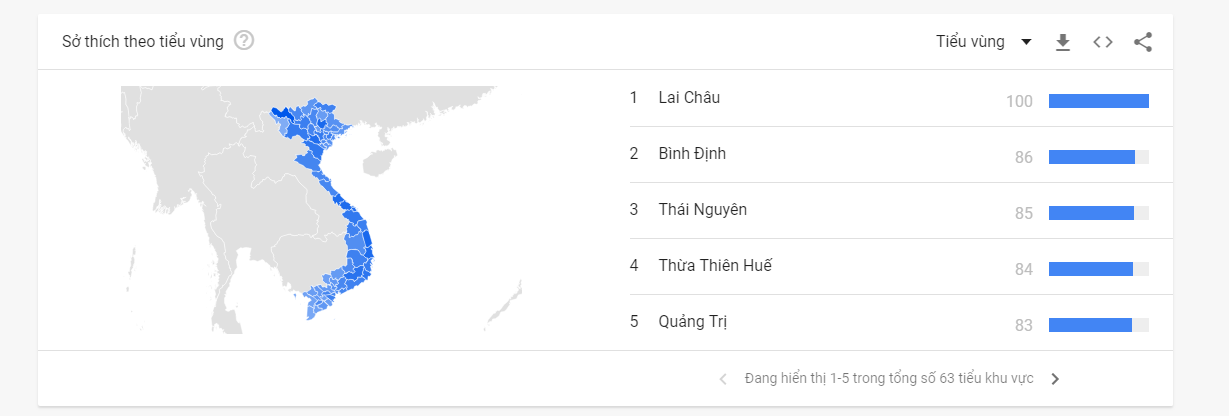Go to the next page of subregions

pos(1055,379)
